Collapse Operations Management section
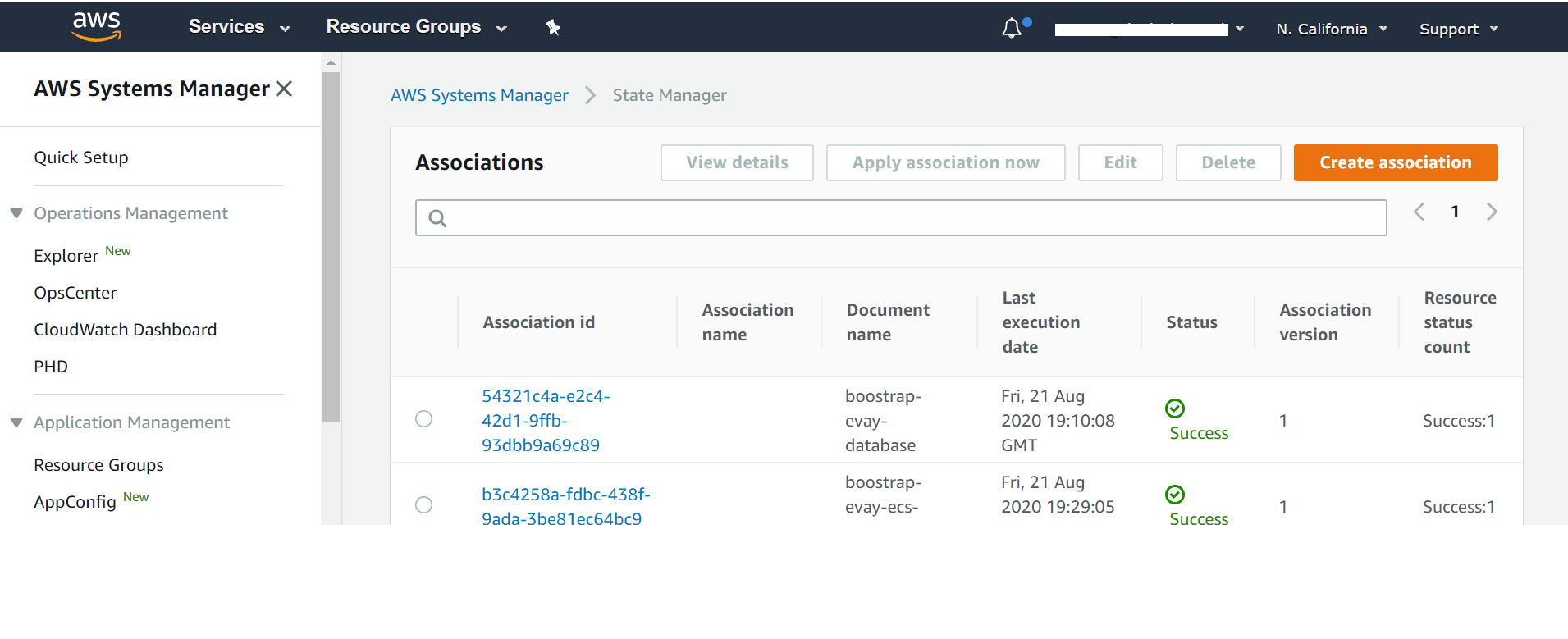 point(16,213)
